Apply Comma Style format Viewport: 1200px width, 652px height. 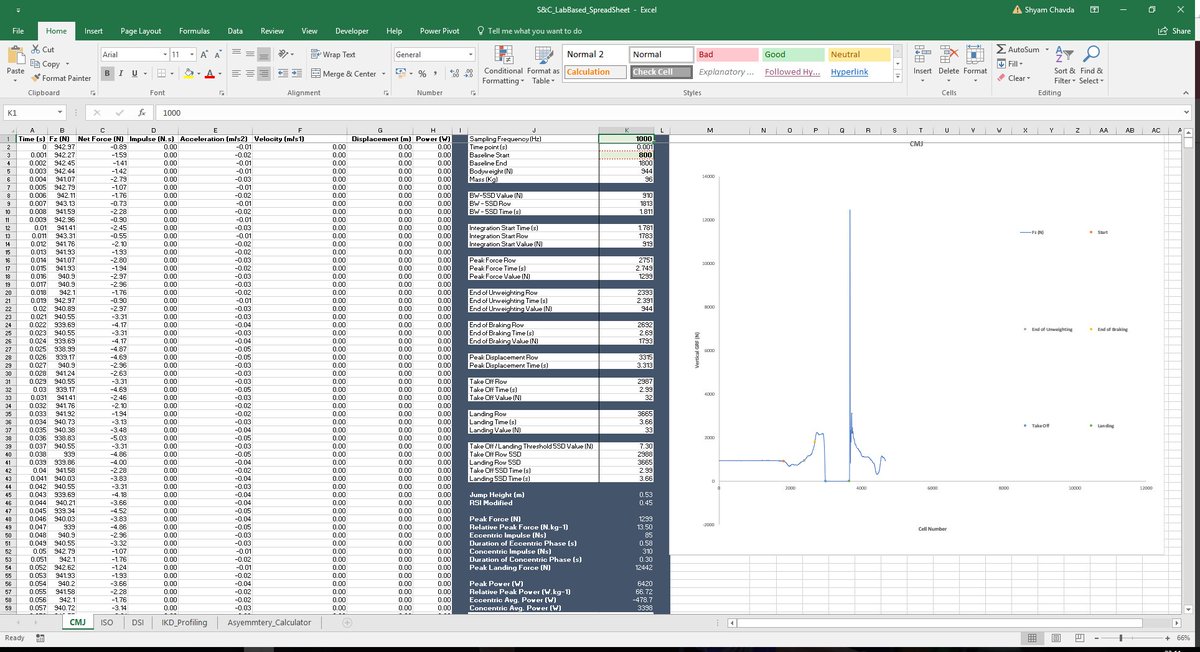[436, 73]
